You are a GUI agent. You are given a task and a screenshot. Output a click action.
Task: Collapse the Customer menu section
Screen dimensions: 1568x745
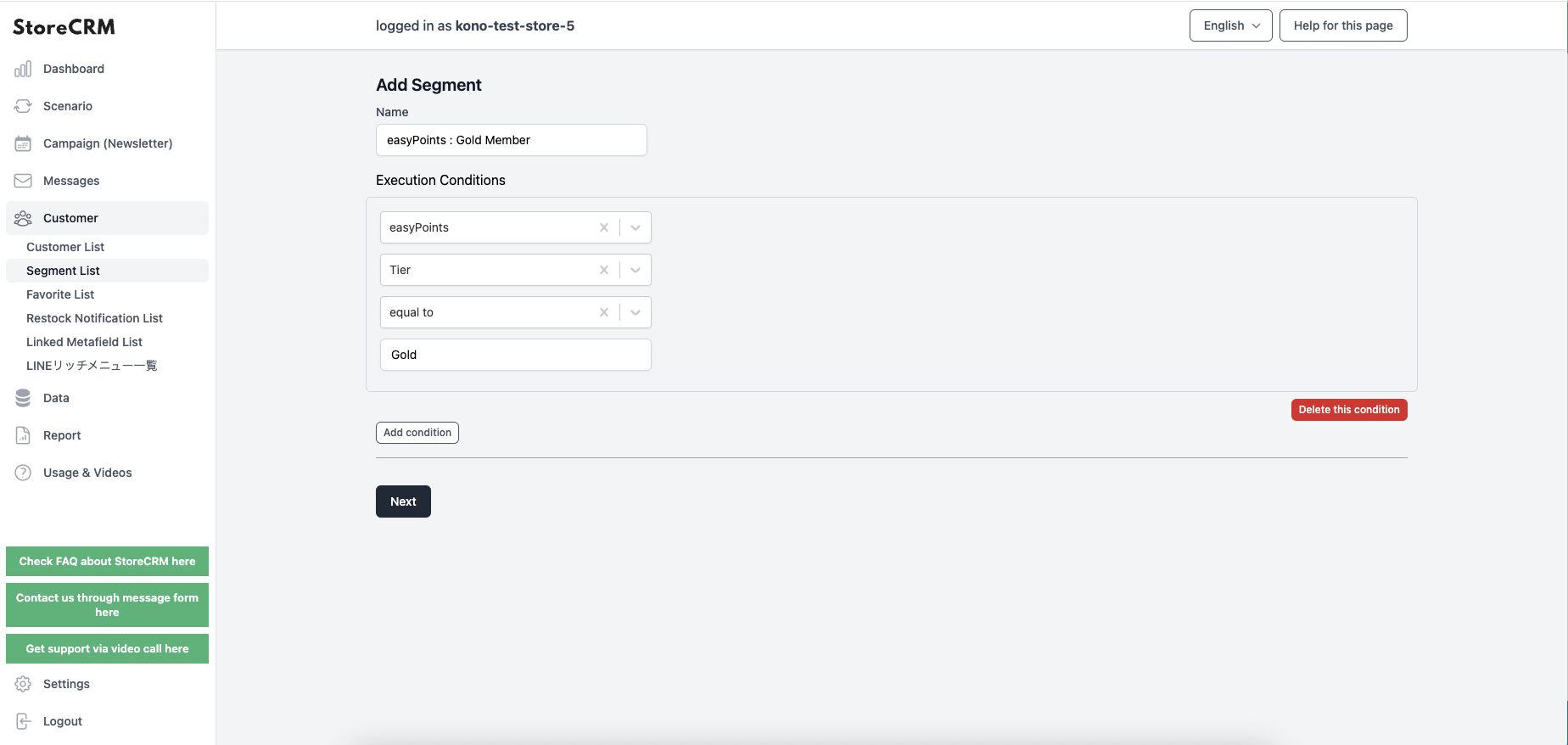point(107,218)
